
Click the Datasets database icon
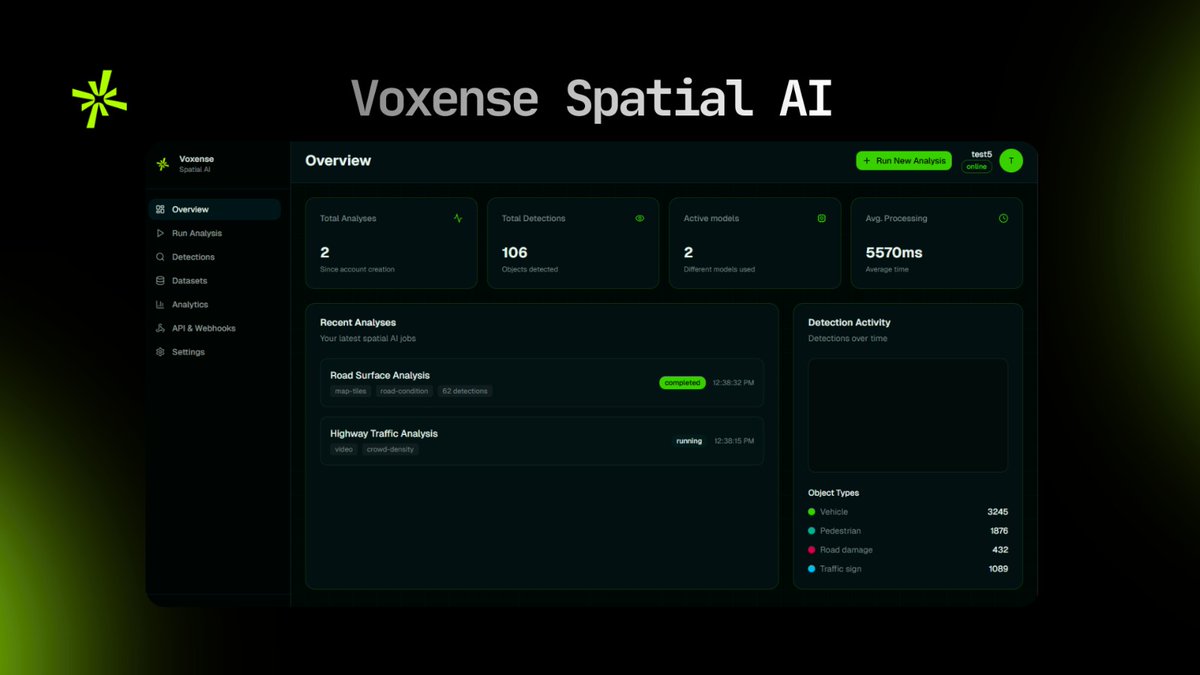coord(160,281)
